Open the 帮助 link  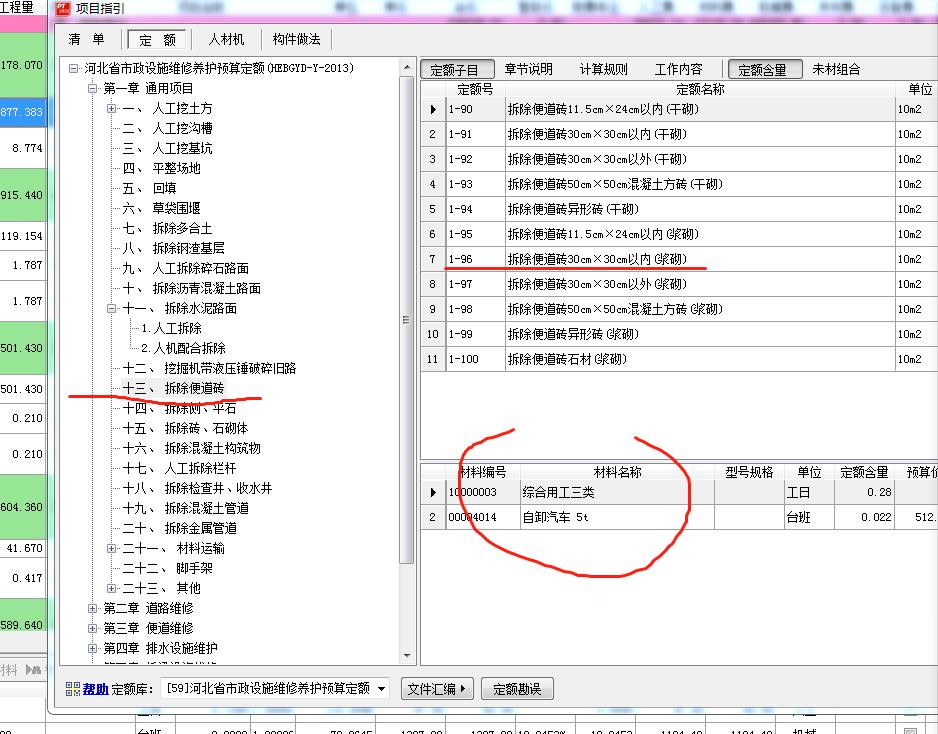point(96,689)
